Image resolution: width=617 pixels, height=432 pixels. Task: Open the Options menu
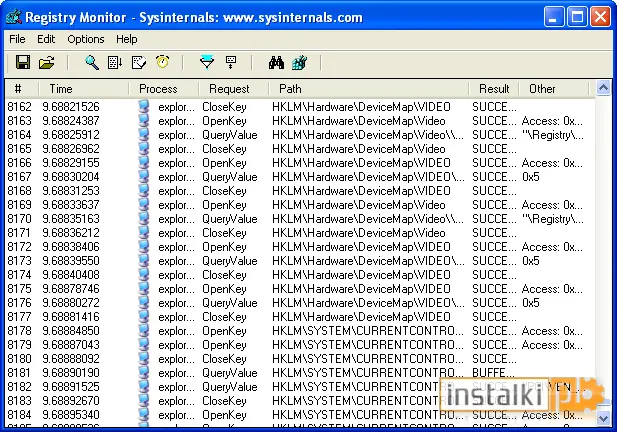coord(86,39)
